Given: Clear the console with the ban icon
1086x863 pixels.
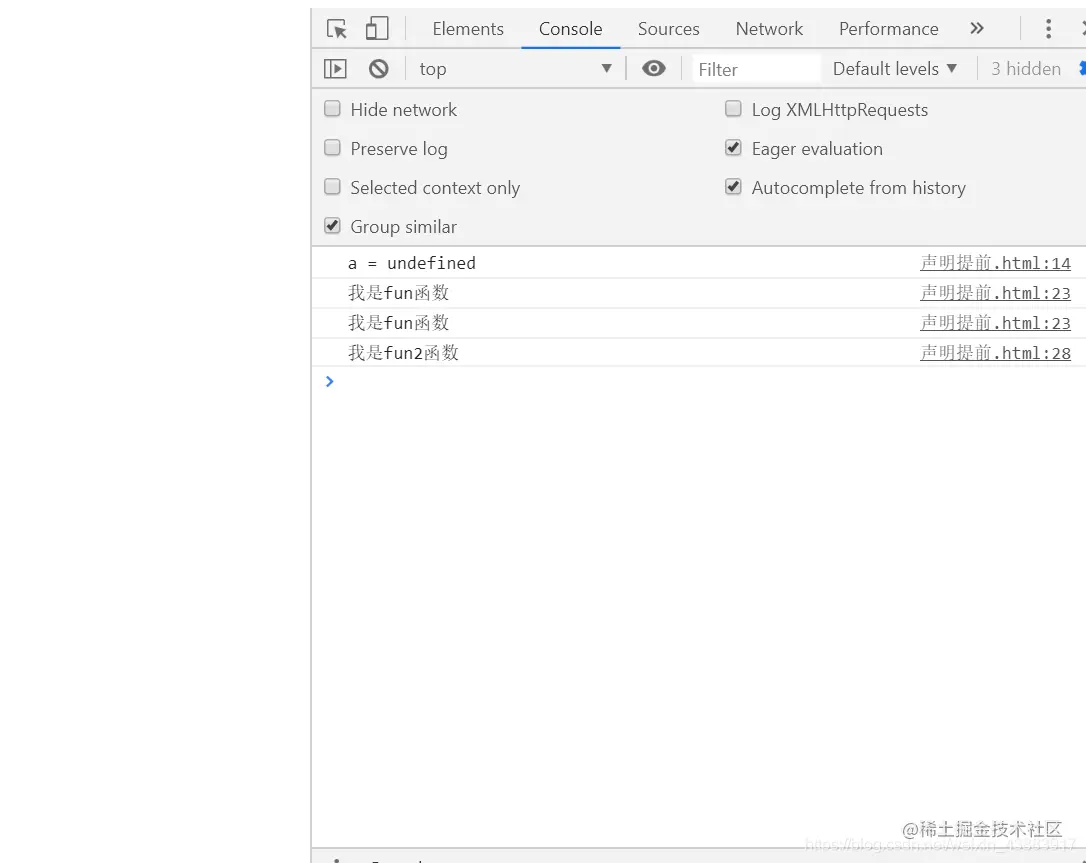Looking at the screenshot, I should 378,69.
